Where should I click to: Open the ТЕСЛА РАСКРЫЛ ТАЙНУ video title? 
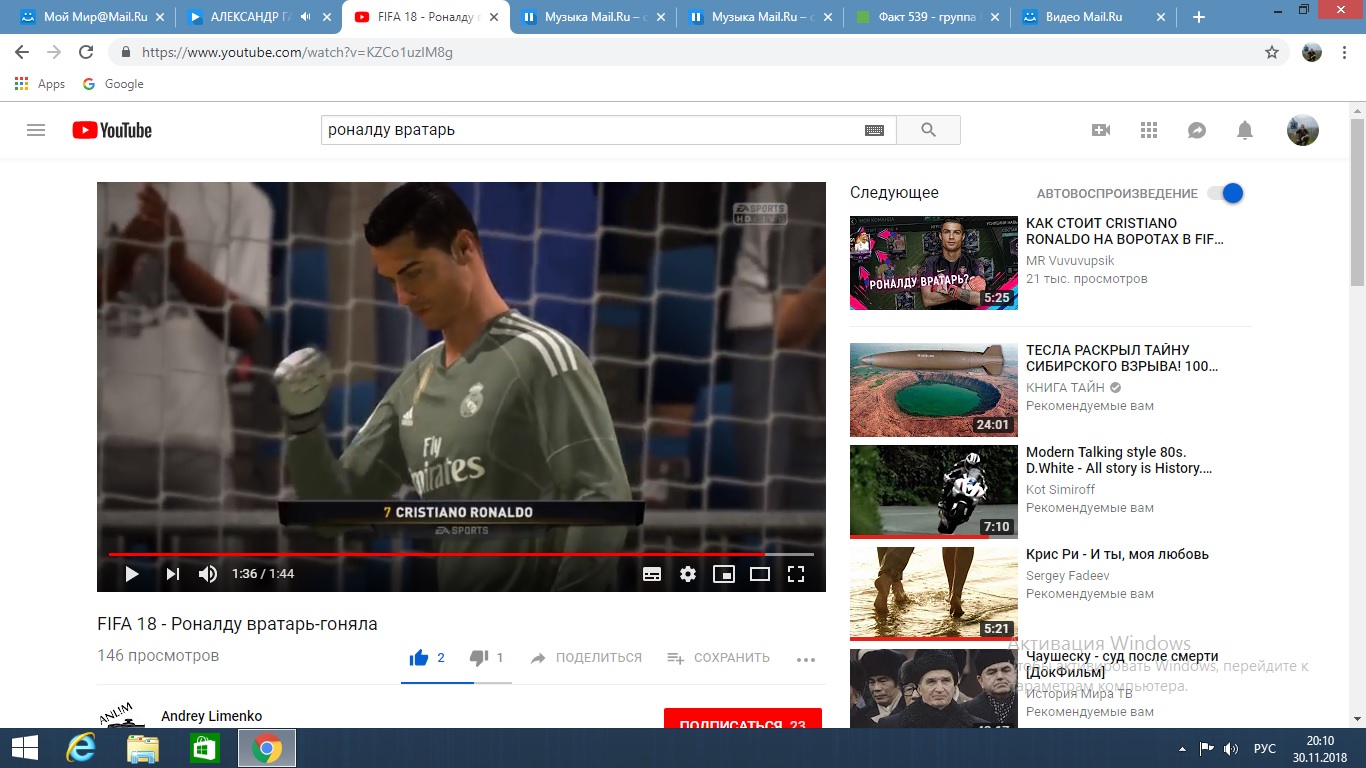click(1122, 359)
